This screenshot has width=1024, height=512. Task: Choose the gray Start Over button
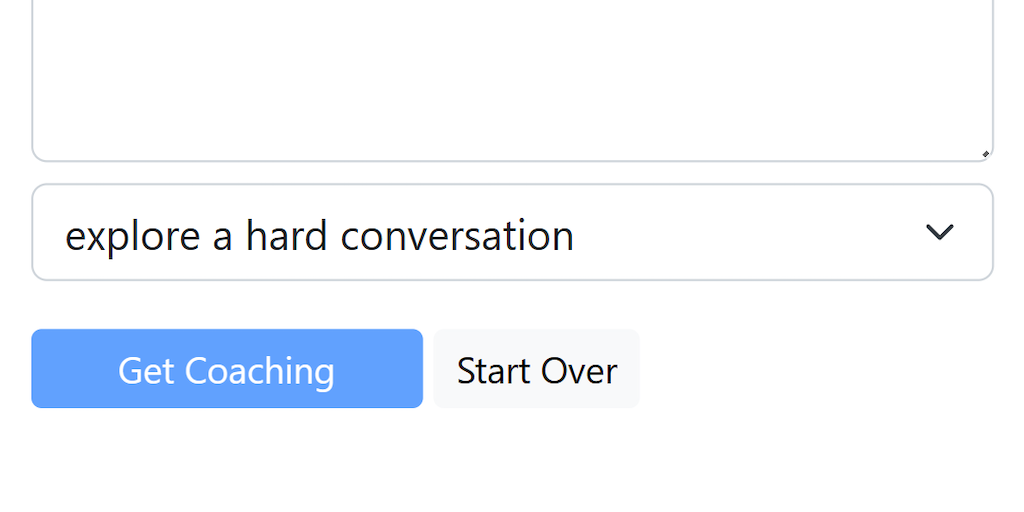[x=537, y=369]
